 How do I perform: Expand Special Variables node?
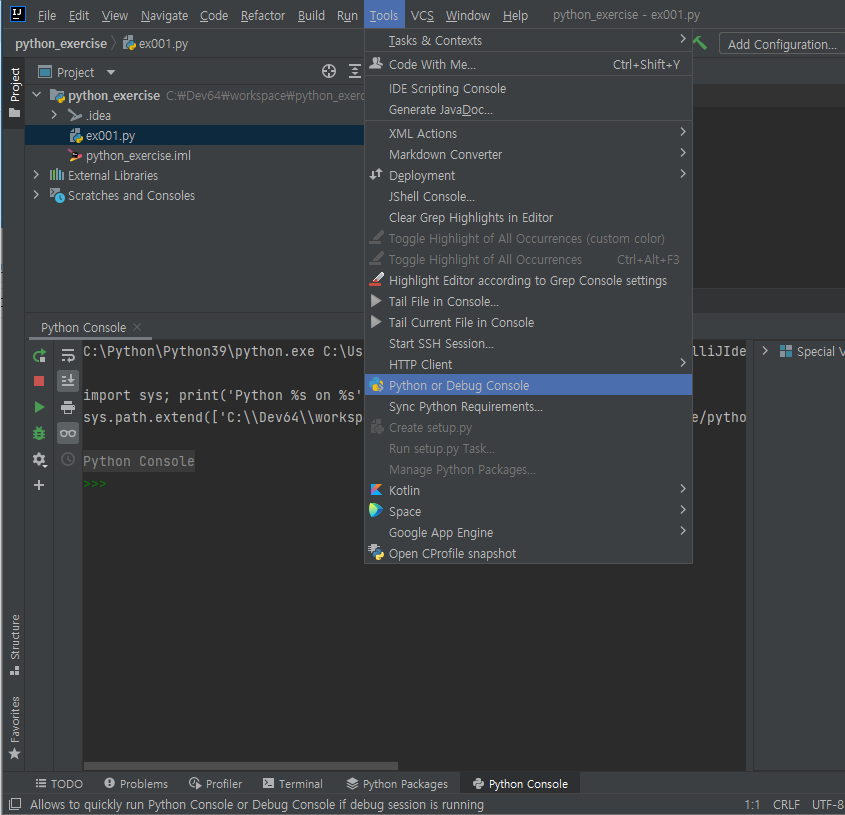765,351
